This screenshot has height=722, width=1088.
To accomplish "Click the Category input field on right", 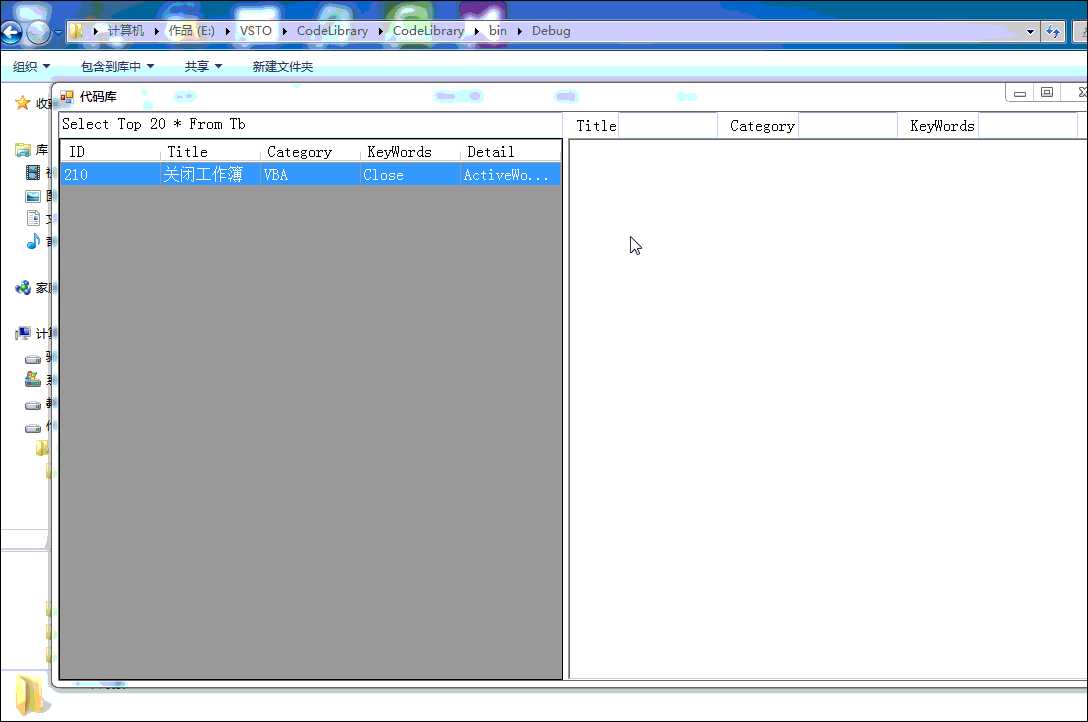I will click(x=848, y=126).
